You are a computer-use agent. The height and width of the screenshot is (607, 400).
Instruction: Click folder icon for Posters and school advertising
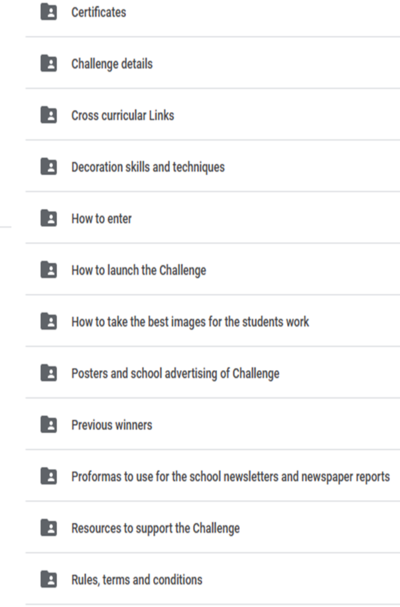pos(49,373)
